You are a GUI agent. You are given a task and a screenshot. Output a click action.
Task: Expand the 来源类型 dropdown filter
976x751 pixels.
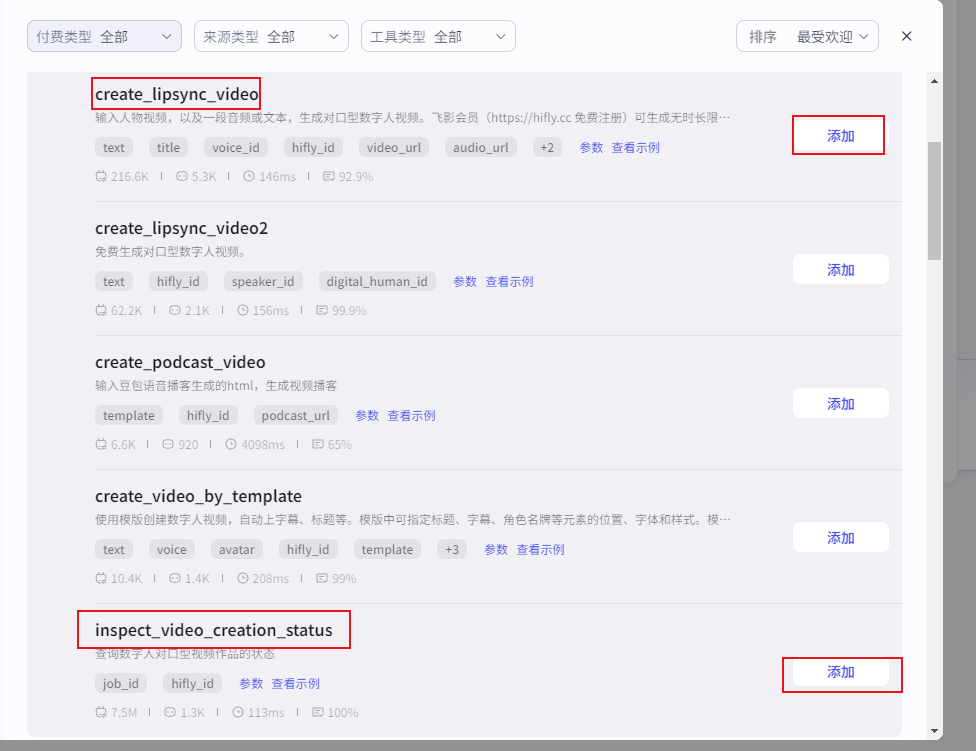[271, 36]
